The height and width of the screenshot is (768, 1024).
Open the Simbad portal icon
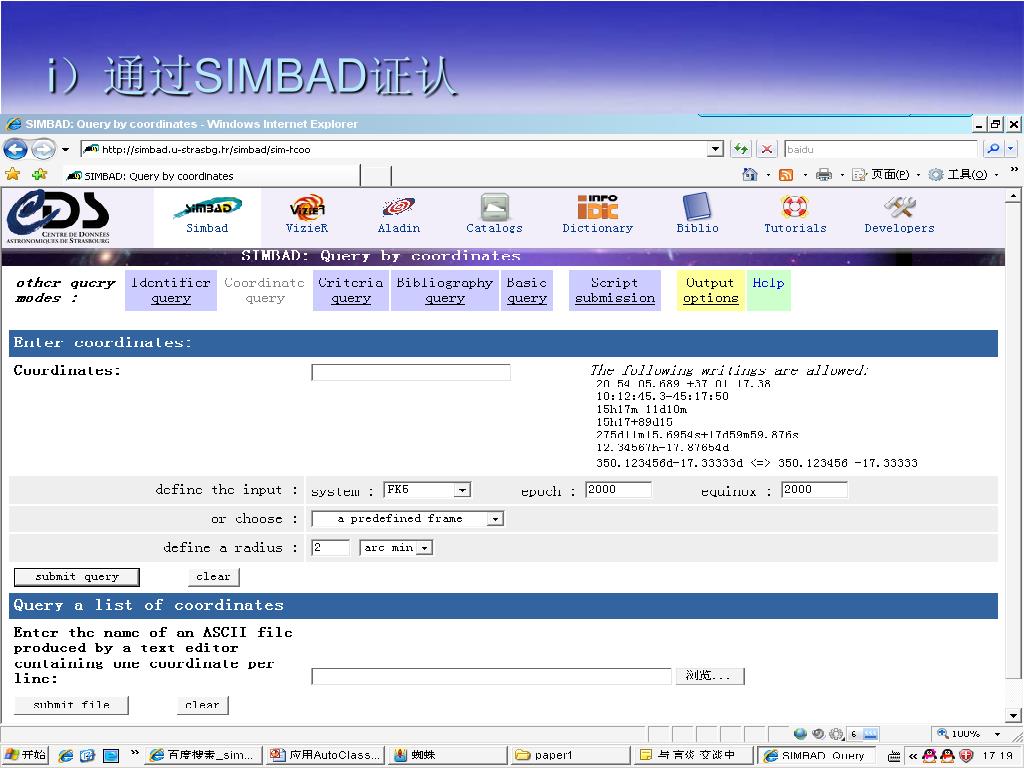tap(207, 215)
